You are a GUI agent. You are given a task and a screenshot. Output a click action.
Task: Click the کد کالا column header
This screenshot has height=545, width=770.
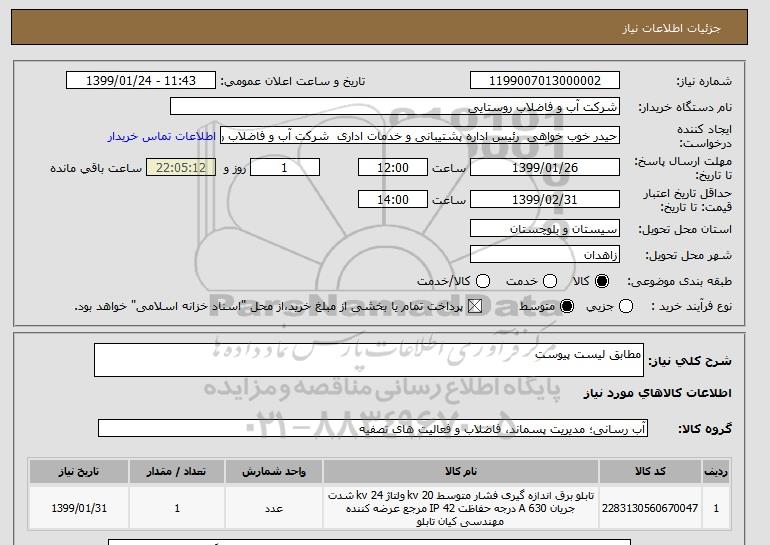650,471
